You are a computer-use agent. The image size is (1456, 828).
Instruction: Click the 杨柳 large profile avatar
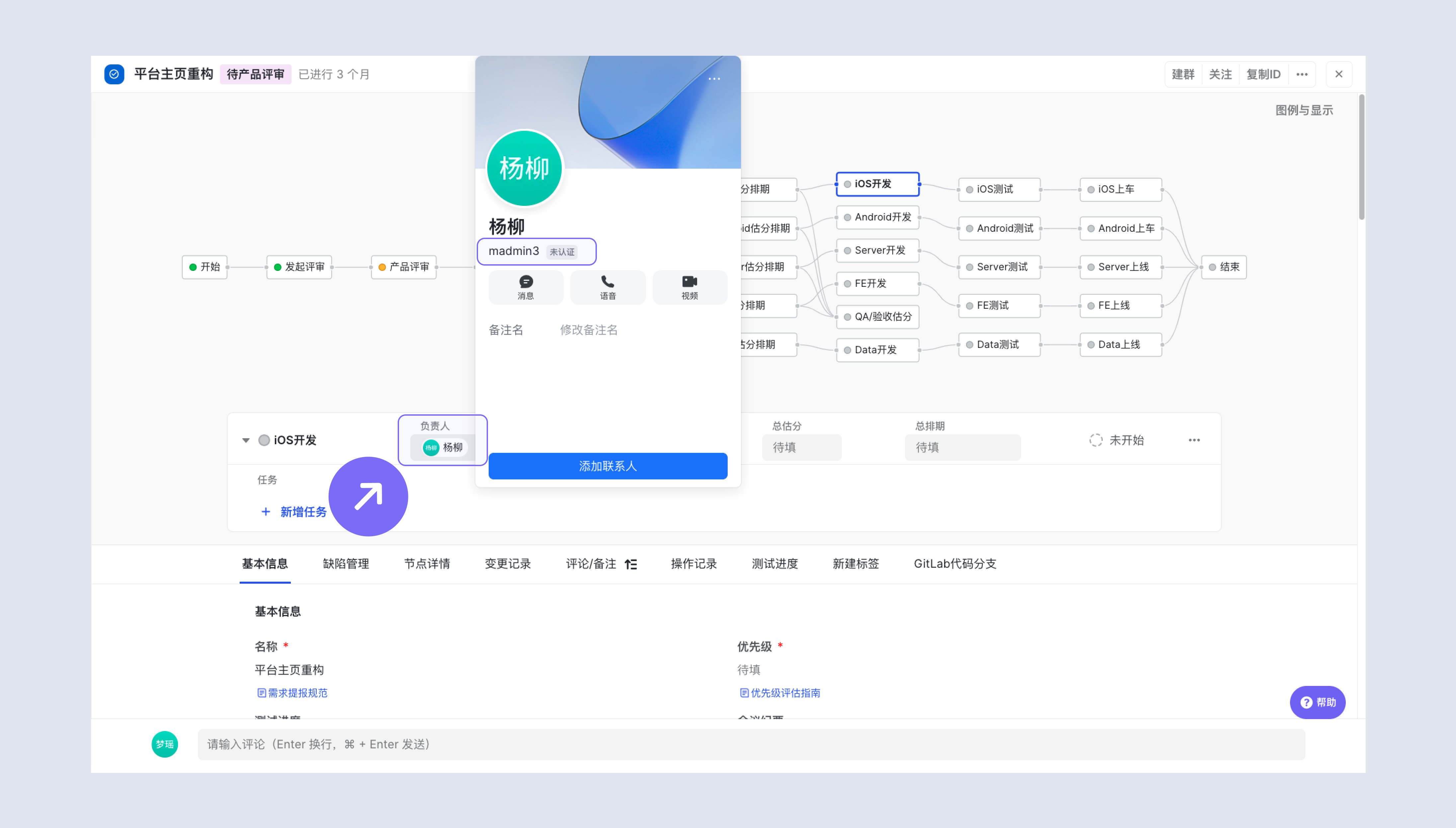tap(524, 168)
